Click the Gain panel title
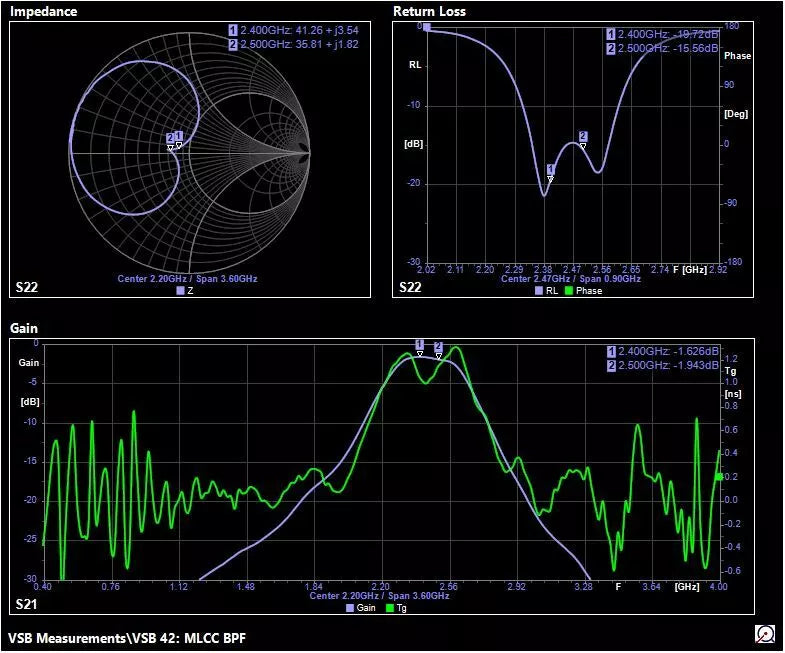Screen dimensions: 785x653 24,329
